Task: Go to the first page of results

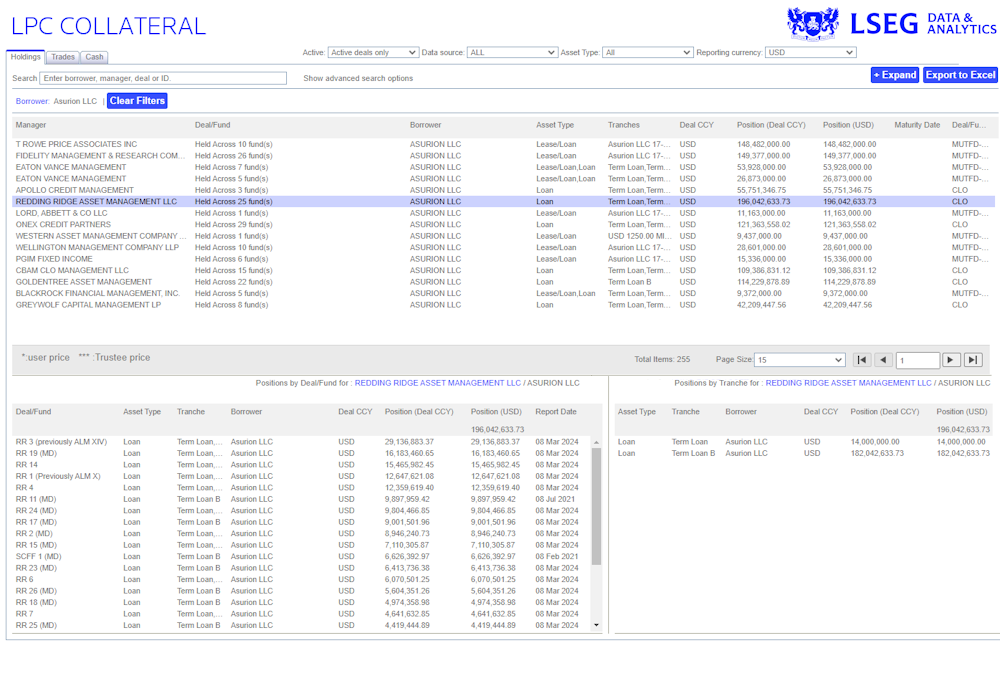Action: coord(863,360)
